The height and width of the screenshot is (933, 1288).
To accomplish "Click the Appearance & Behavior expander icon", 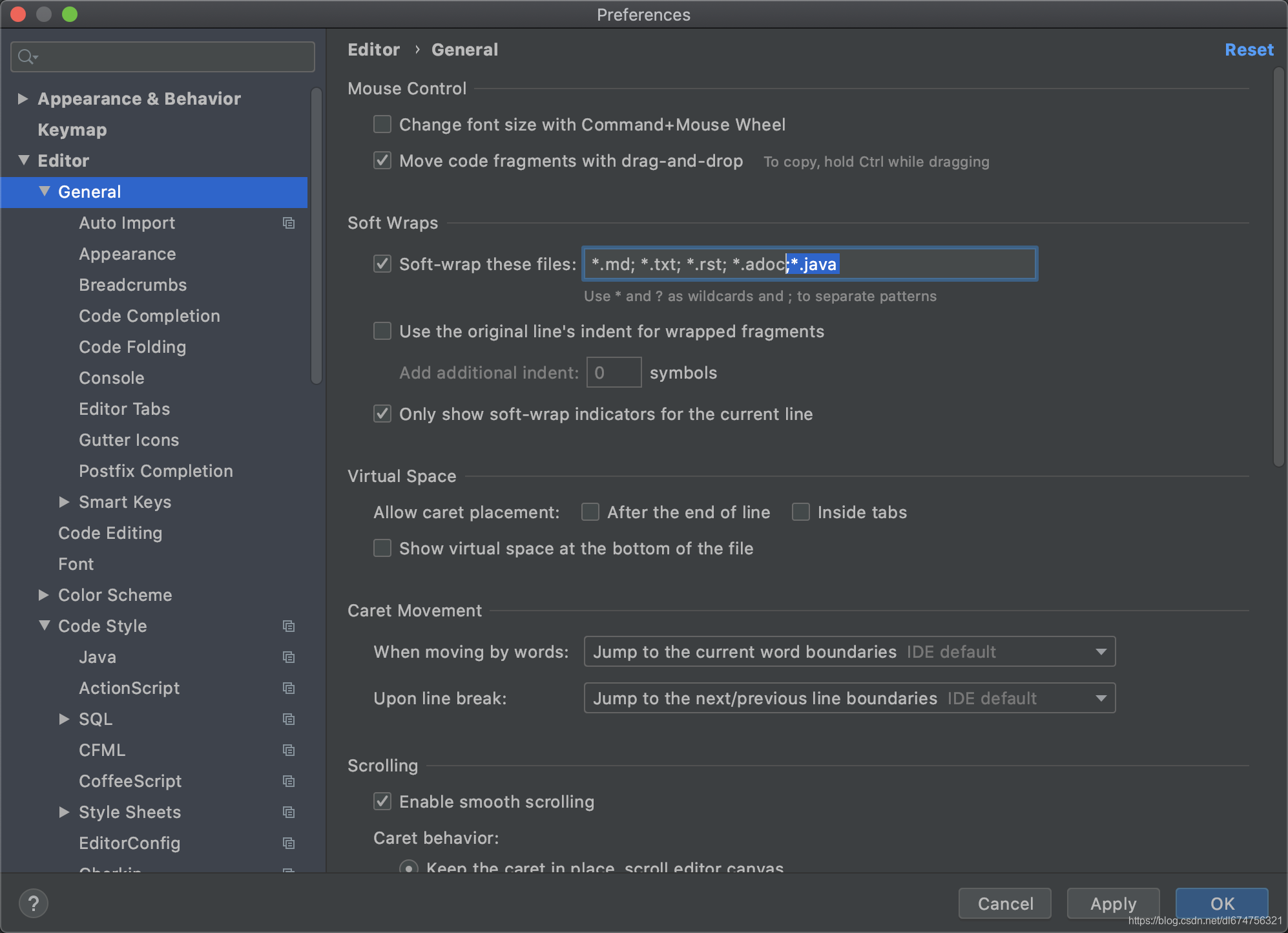I will [x=22, y=98].
